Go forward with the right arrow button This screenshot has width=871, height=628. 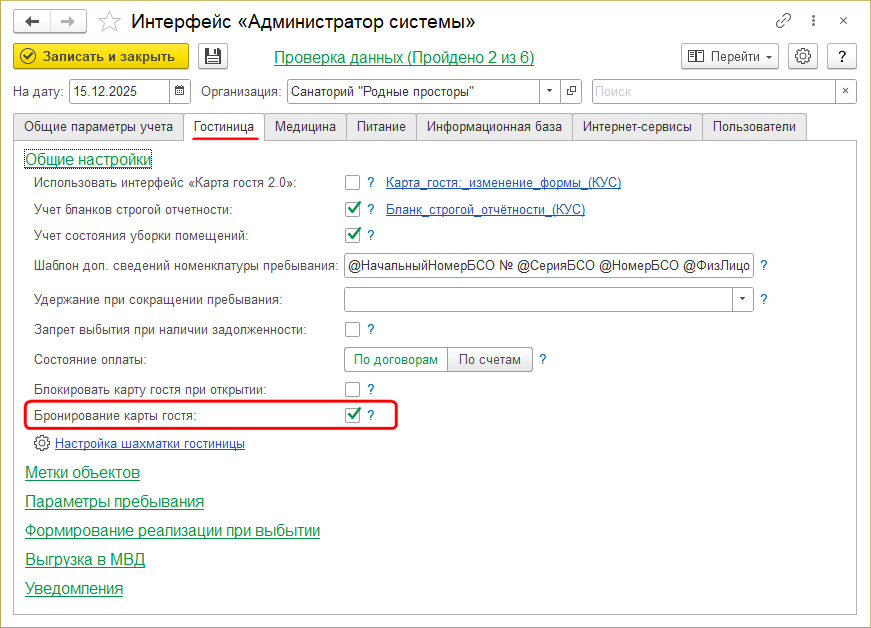pyautogui.click(x=68, y=22)
